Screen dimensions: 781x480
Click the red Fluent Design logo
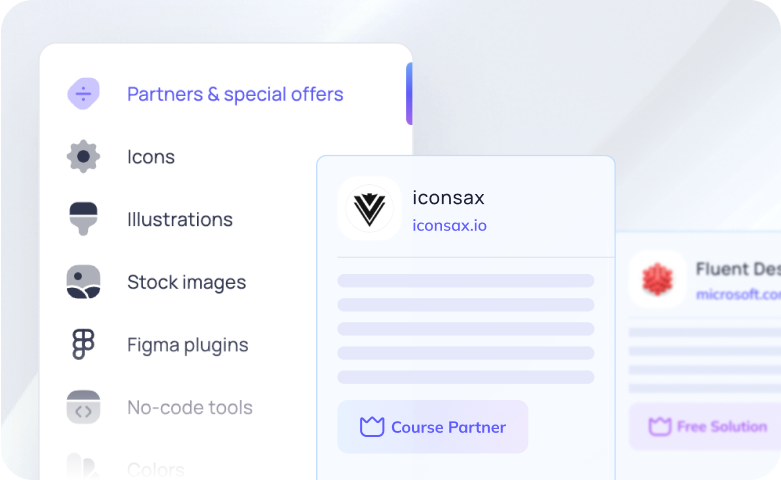pos(657,279)
